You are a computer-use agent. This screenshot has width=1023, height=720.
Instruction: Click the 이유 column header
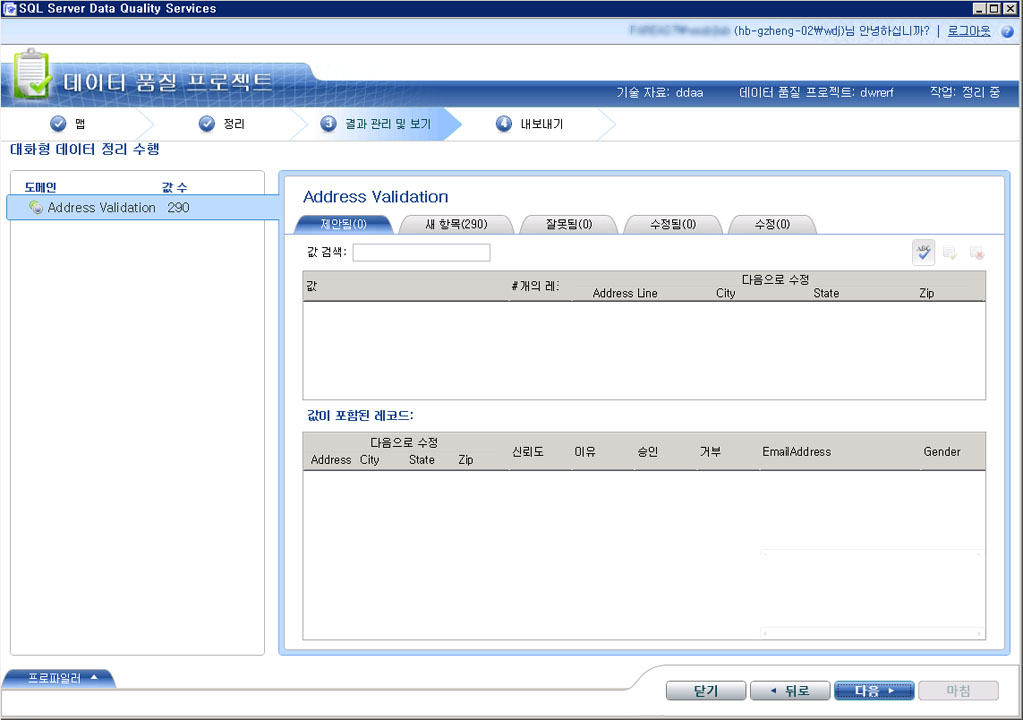pyautogui.click(x=585, y=451)
